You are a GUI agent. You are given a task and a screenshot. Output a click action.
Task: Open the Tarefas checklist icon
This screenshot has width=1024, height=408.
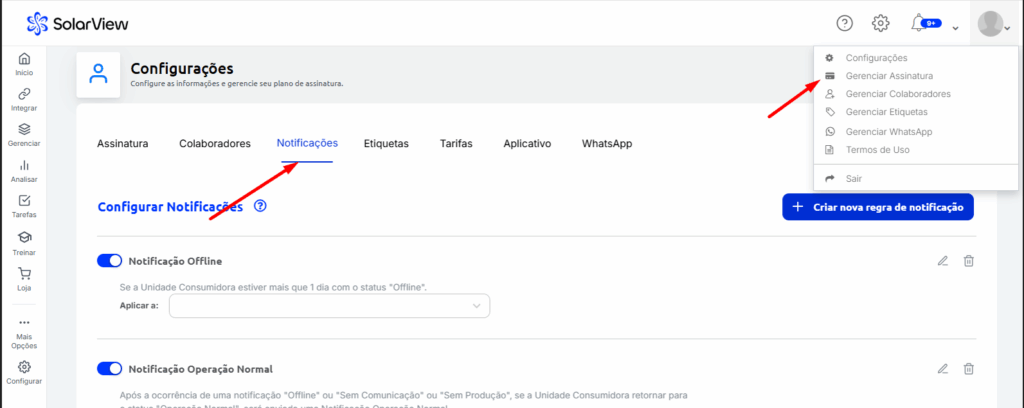24,201
